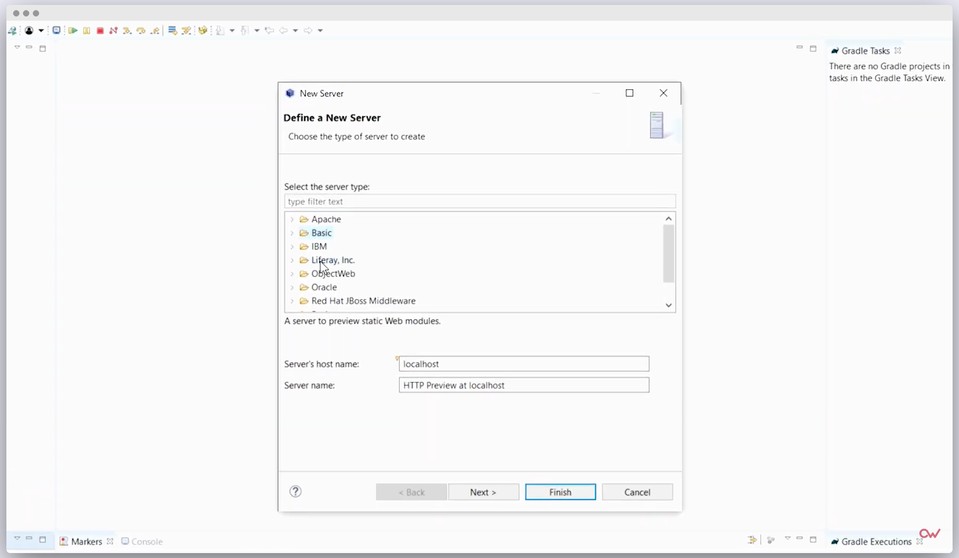The image size is (959, 558).
Task: Expand the IBM server folder
Action: pyautogui.click(x=292, y=247)
